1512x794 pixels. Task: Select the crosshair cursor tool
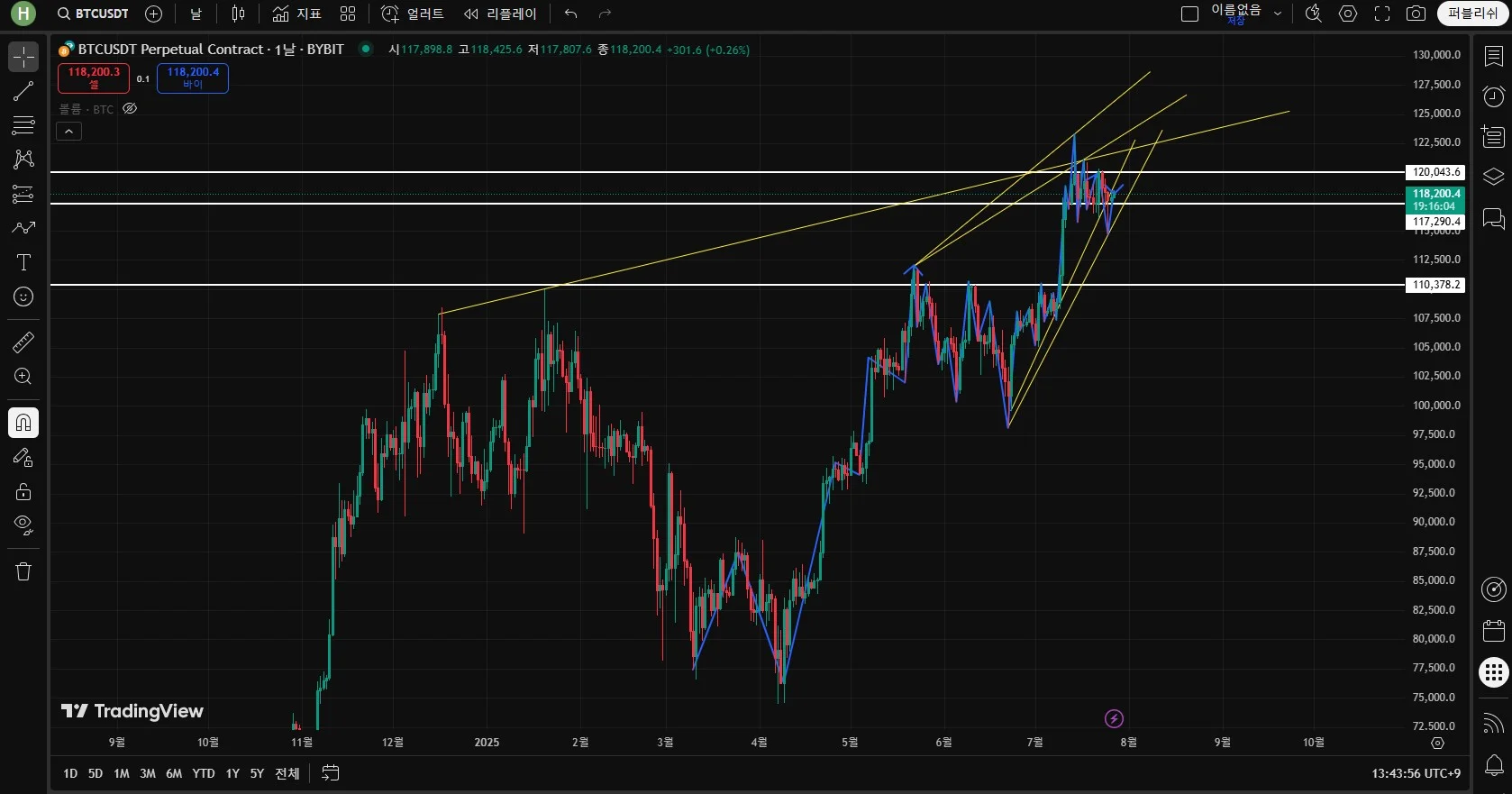click(23, 57)
